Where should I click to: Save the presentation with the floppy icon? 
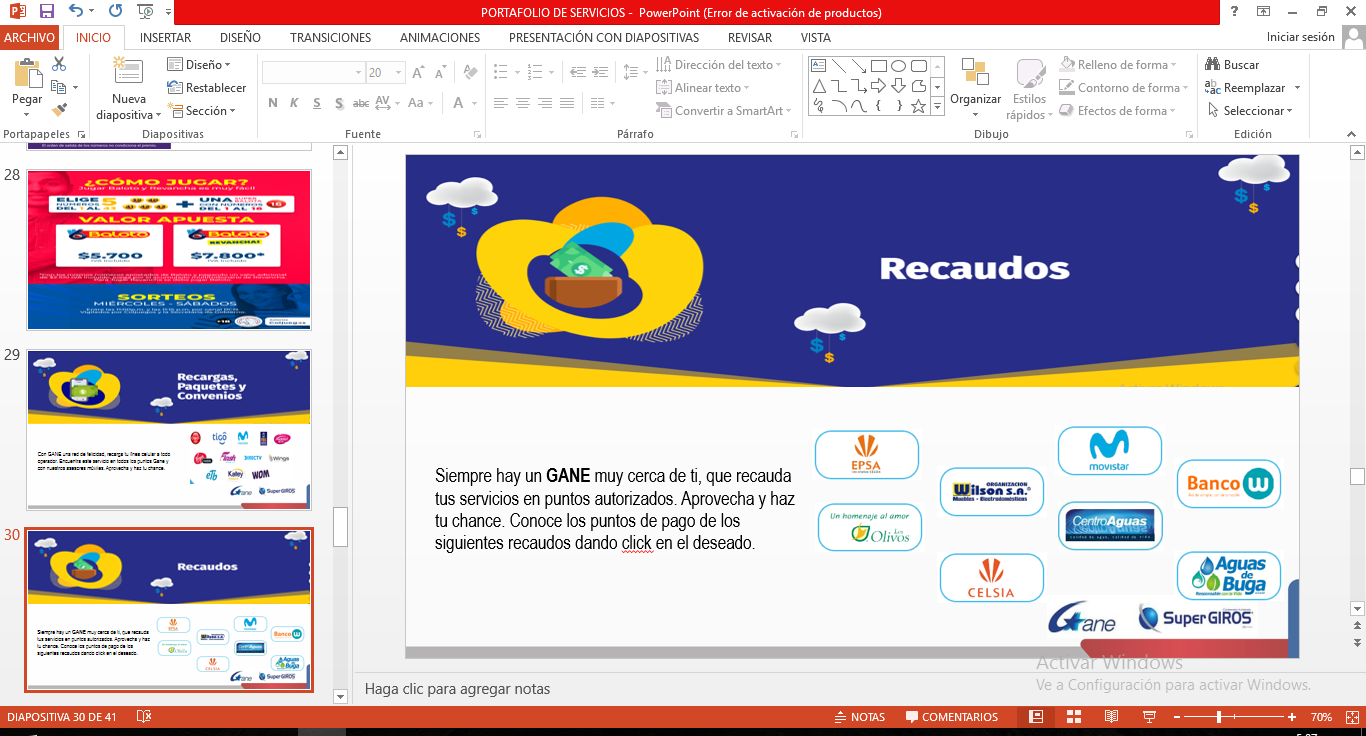click(47, 12)
